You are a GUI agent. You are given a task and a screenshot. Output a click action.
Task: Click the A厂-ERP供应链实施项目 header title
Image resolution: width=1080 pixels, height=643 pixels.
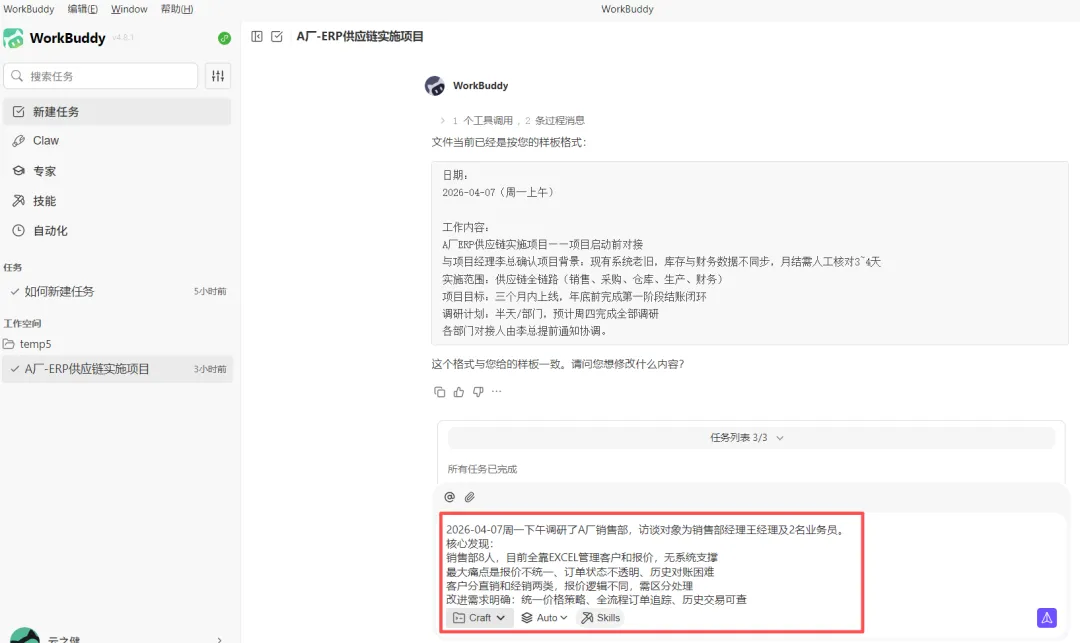(x=360, y=36)
